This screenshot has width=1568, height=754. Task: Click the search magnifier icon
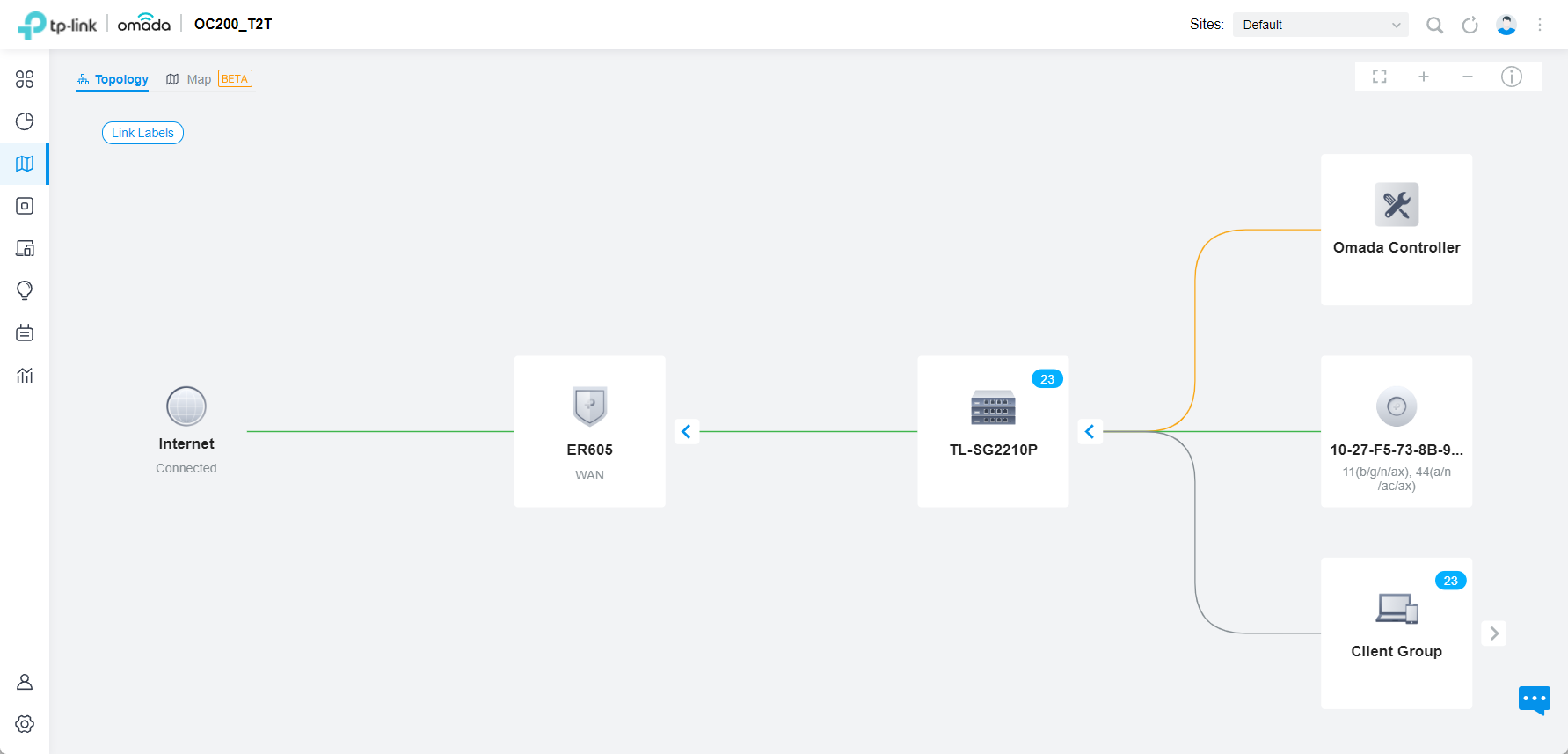(x=1434, y=25)
